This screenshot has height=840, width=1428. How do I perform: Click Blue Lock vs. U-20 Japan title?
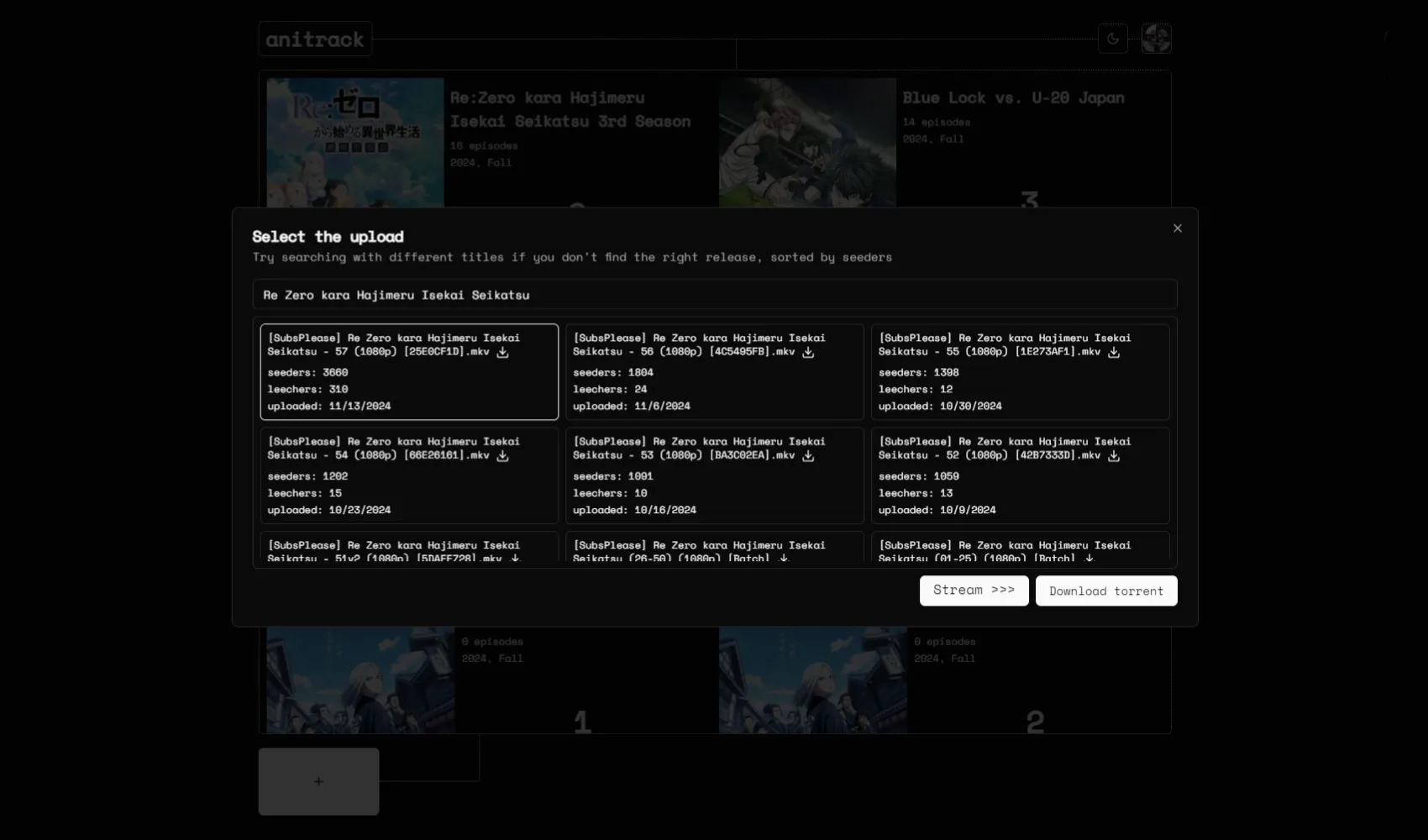coord(1013,98)
